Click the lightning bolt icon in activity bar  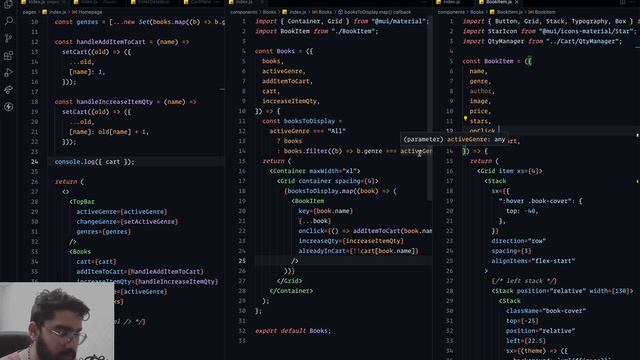8,107
